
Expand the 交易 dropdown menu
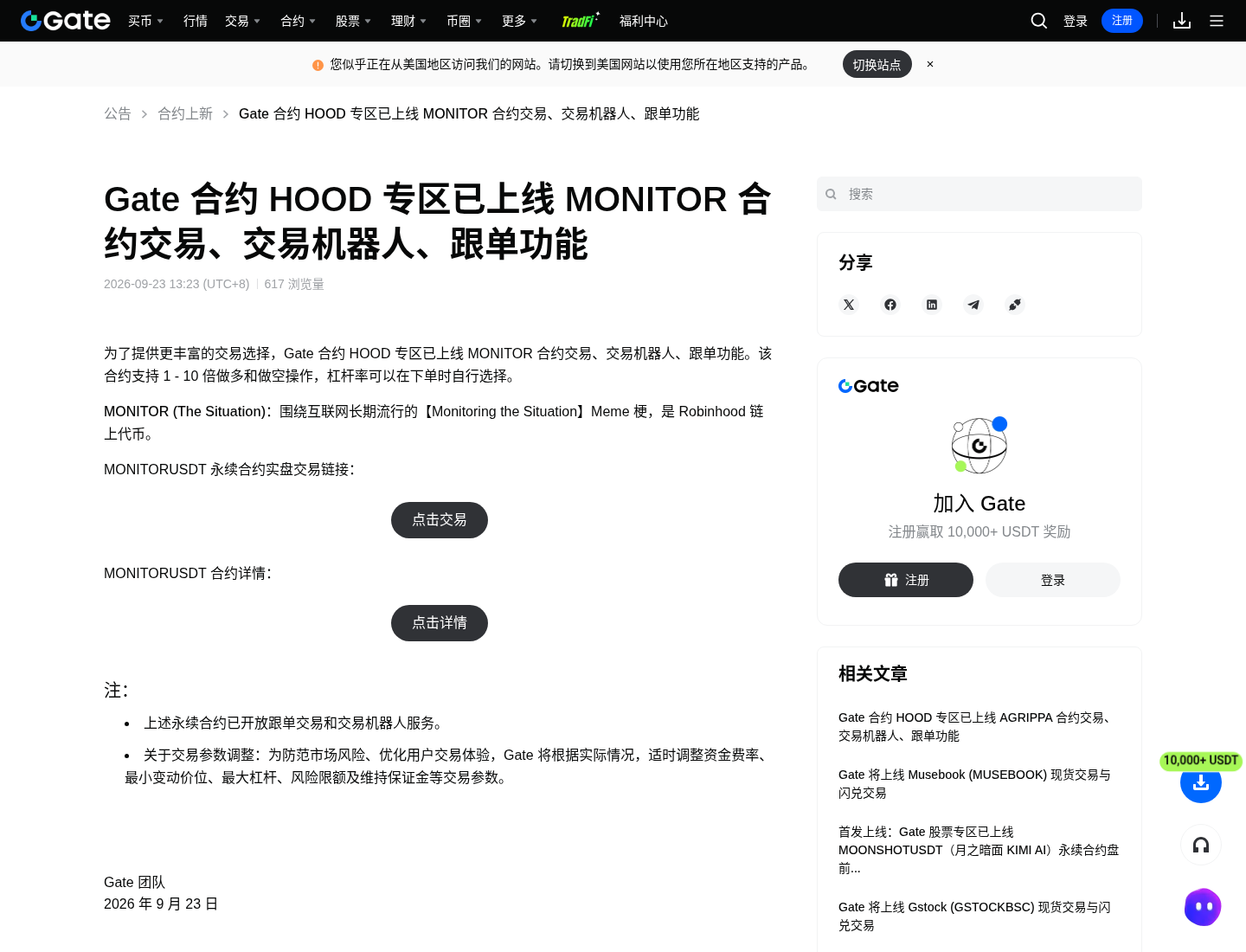click(x=242, y=21)
